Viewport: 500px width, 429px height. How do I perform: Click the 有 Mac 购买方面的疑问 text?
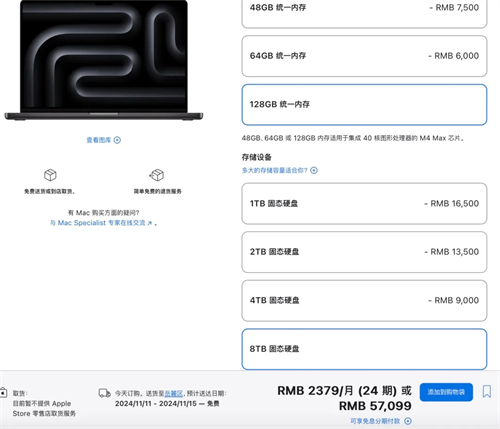[x=103, y=213]
